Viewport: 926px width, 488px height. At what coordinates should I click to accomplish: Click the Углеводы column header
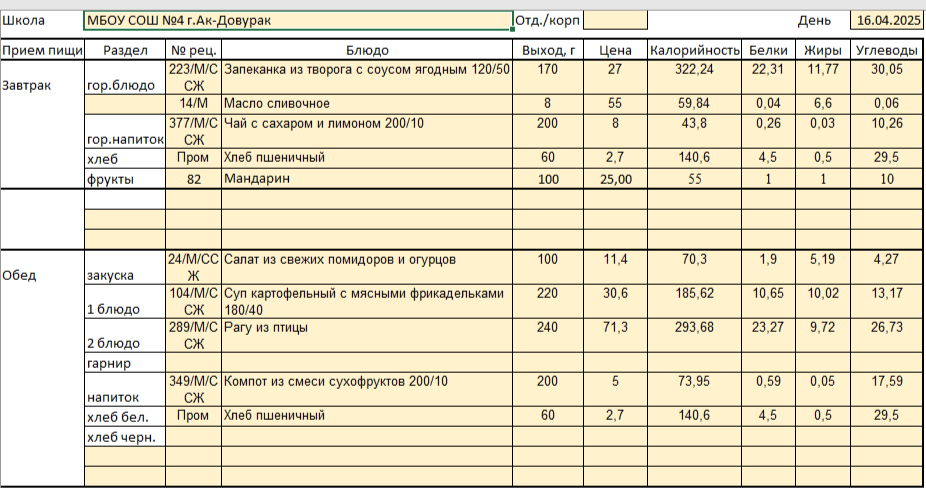887,50
